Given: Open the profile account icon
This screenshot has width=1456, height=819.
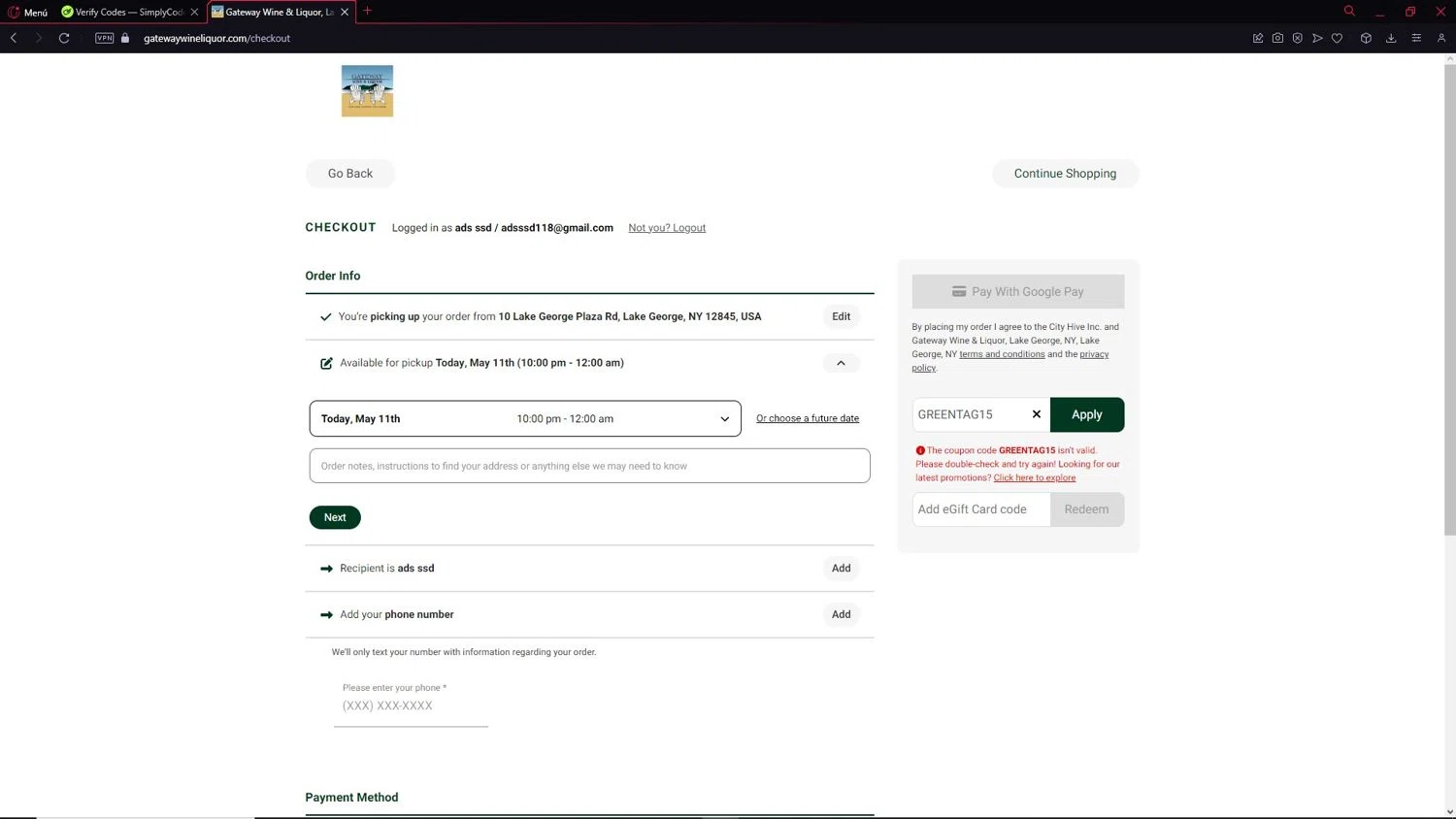Looking at the screenshot, I should 1441,38.
